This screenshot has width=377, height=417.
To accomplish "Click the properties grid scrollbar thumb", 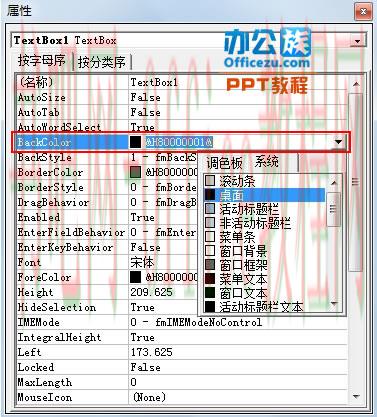I will tap(356, 182).
